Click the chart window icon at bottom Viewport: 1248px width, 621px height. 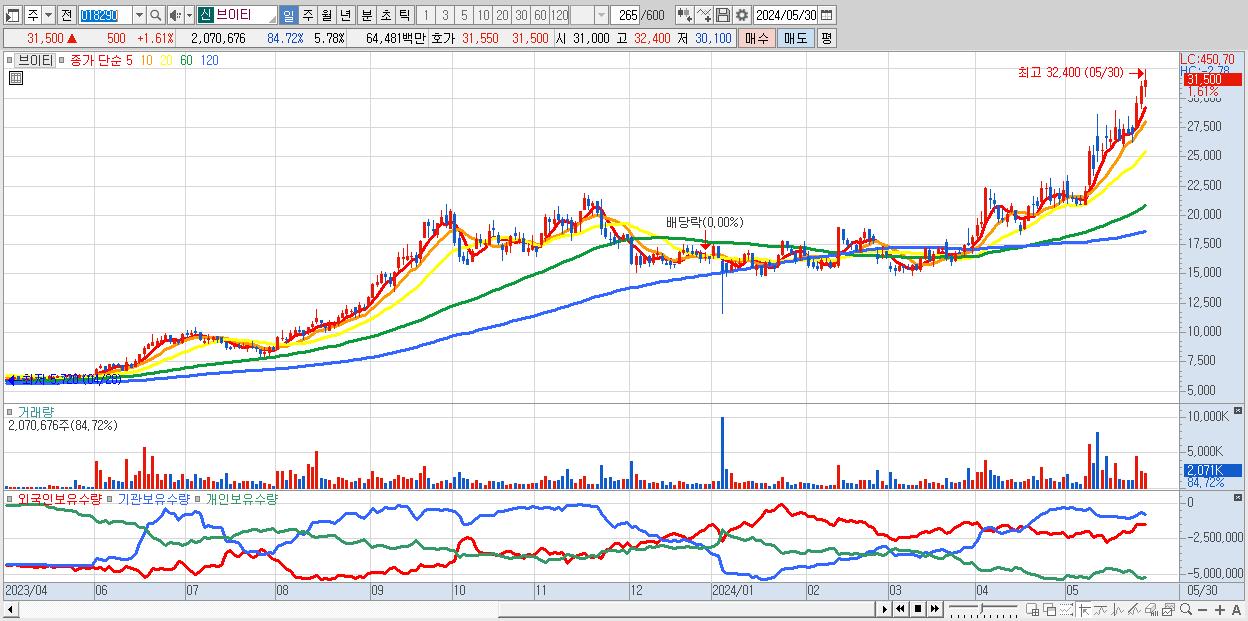(1168, 610)
